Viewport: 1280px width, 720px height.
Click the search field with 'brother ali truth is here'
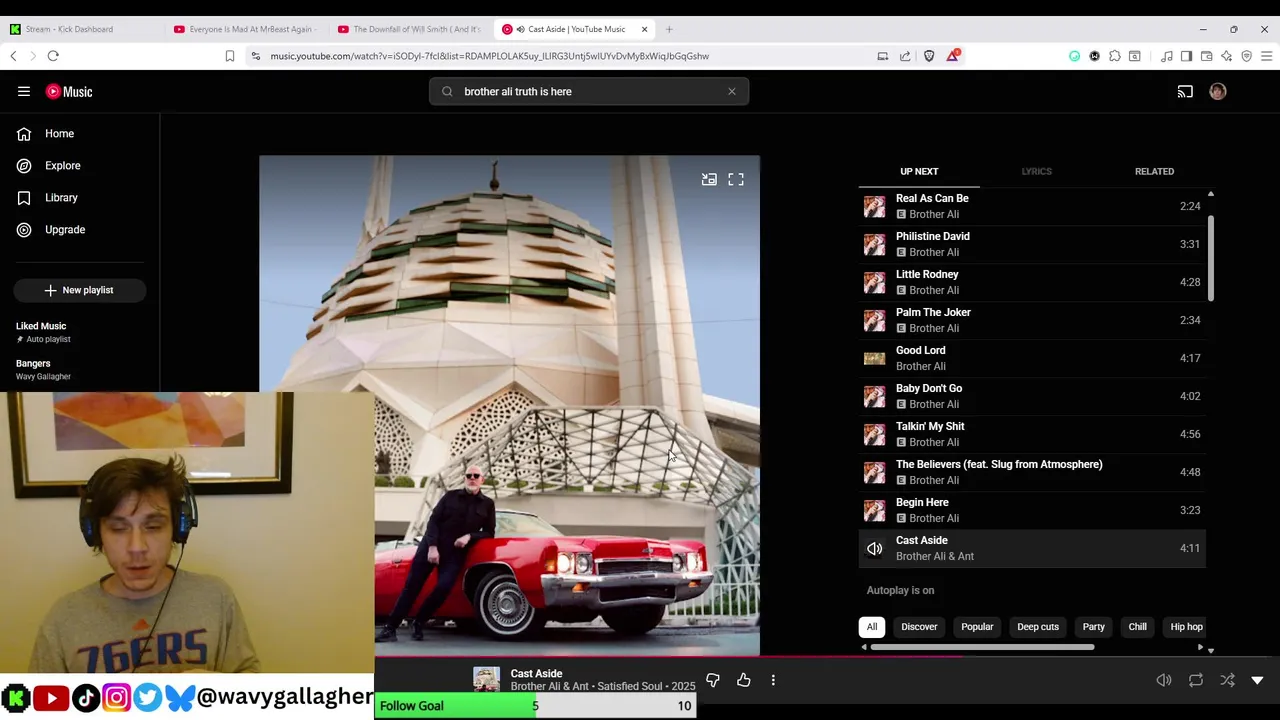point(590,91)
